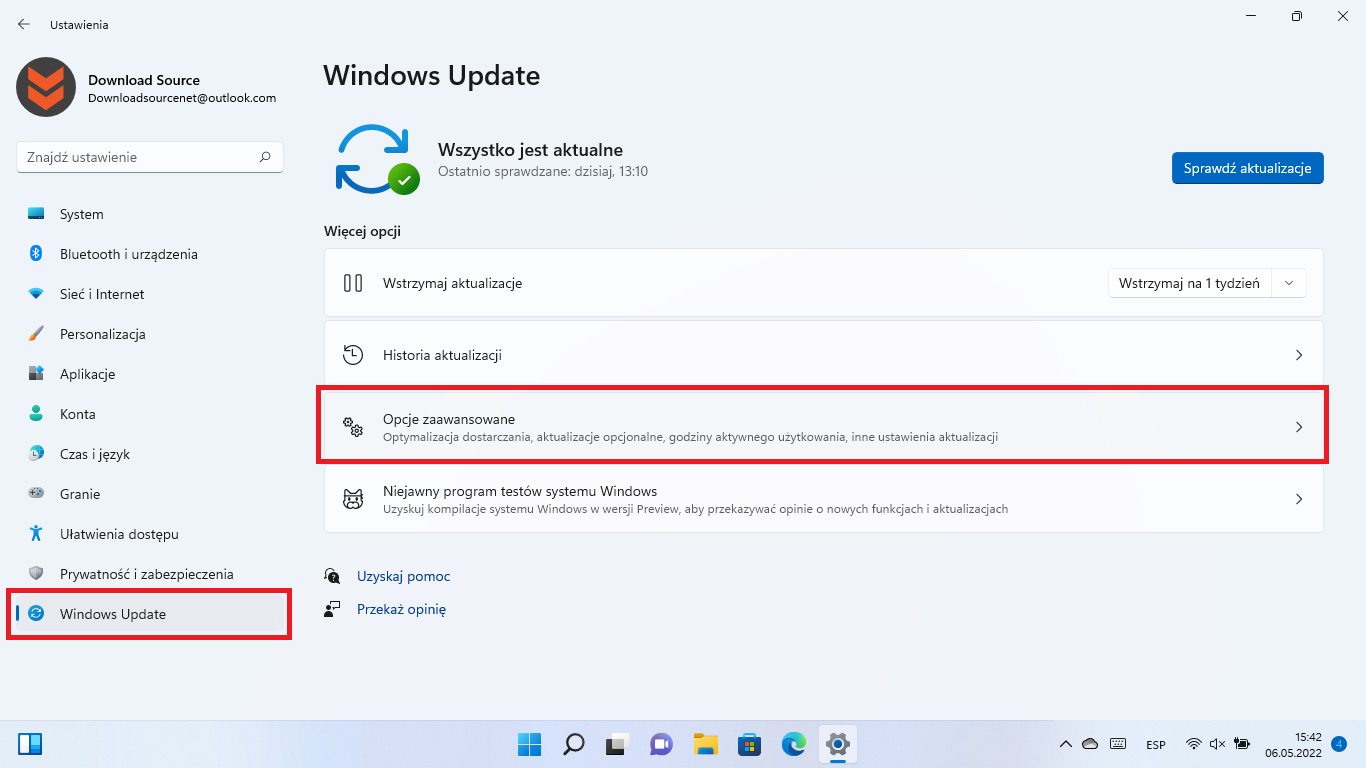Image resolution: width=1366 pixels, height=768 pixels.
Task: Click the magnifier icon in settings search
Action: coord(265,157)
